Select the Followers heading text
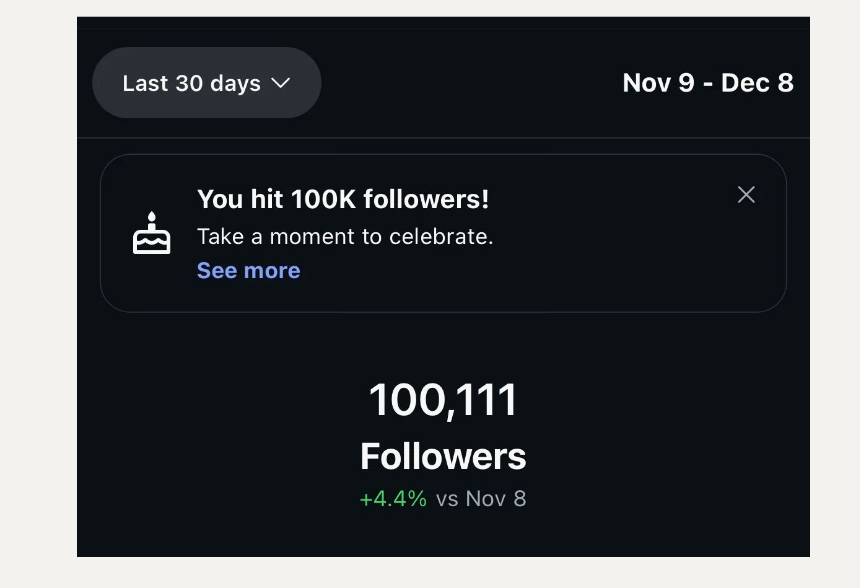This screenshot has width=860, height=588. (442, 455)
